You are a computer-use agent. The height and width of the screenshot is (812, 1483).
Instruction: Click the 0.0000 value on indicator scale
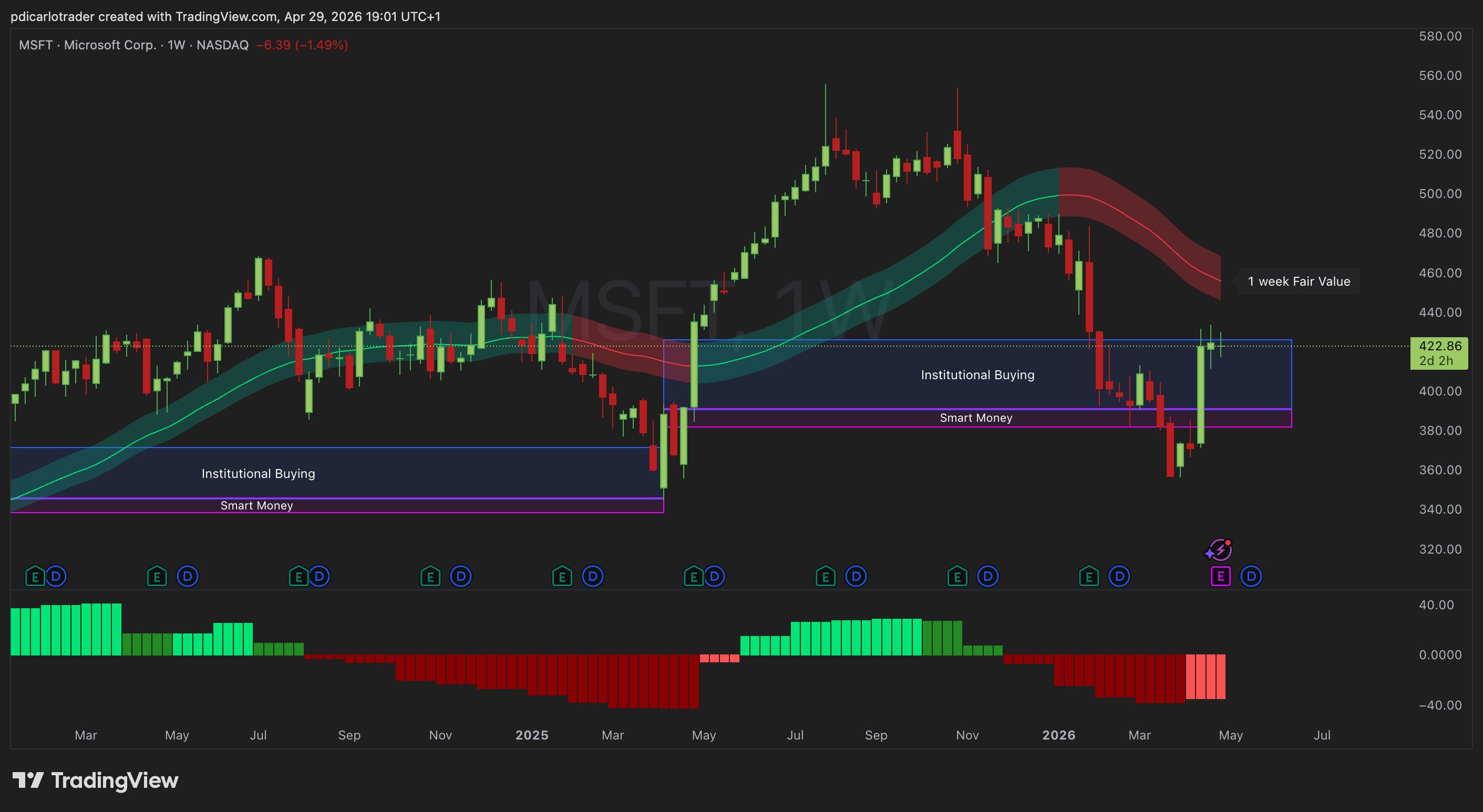click(x=1439, y=655)
